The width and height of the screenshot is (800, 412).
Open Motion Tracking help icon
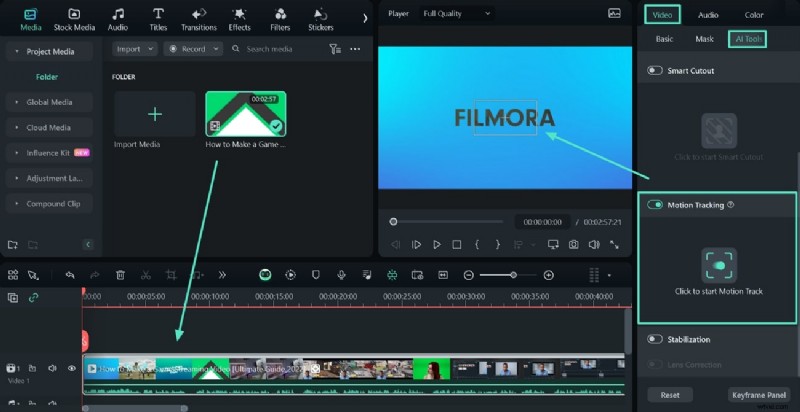click(x=731, y=204)
